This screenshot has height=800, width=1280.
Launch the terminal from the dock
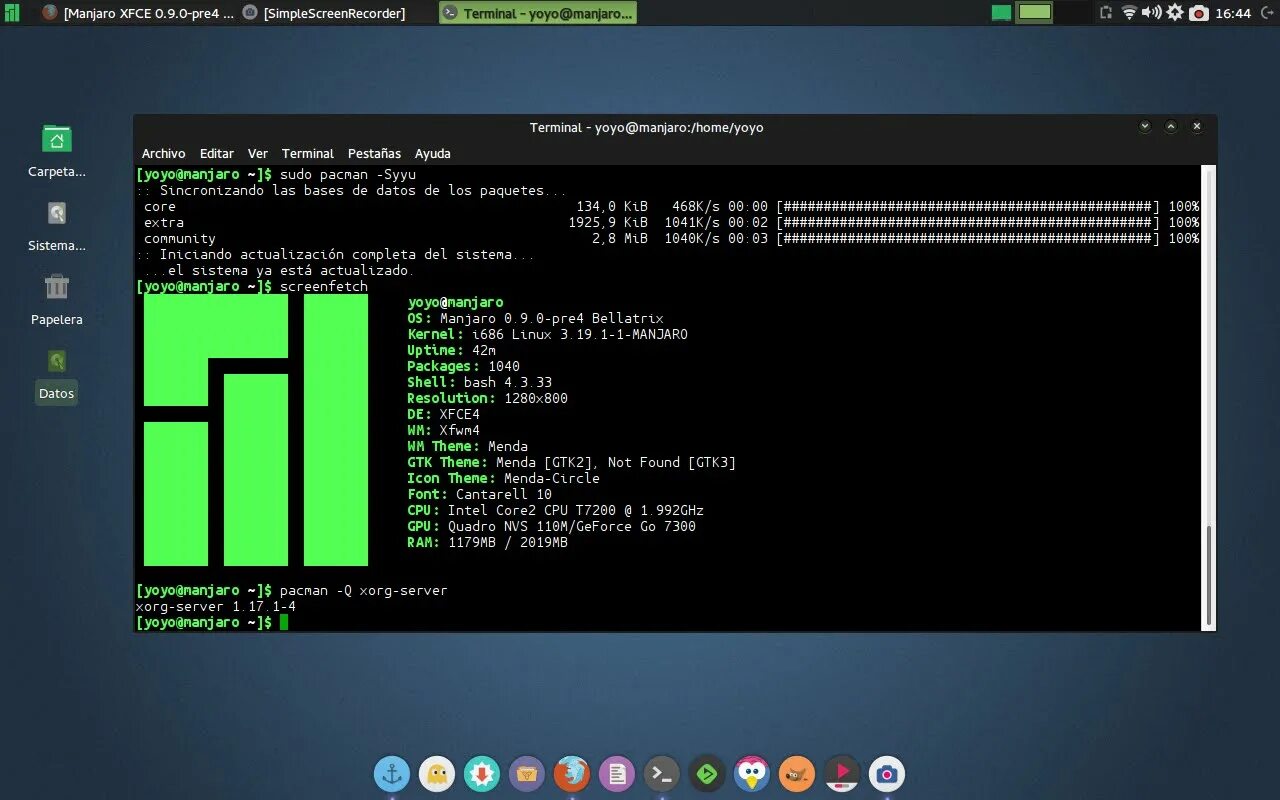(662, 773)
